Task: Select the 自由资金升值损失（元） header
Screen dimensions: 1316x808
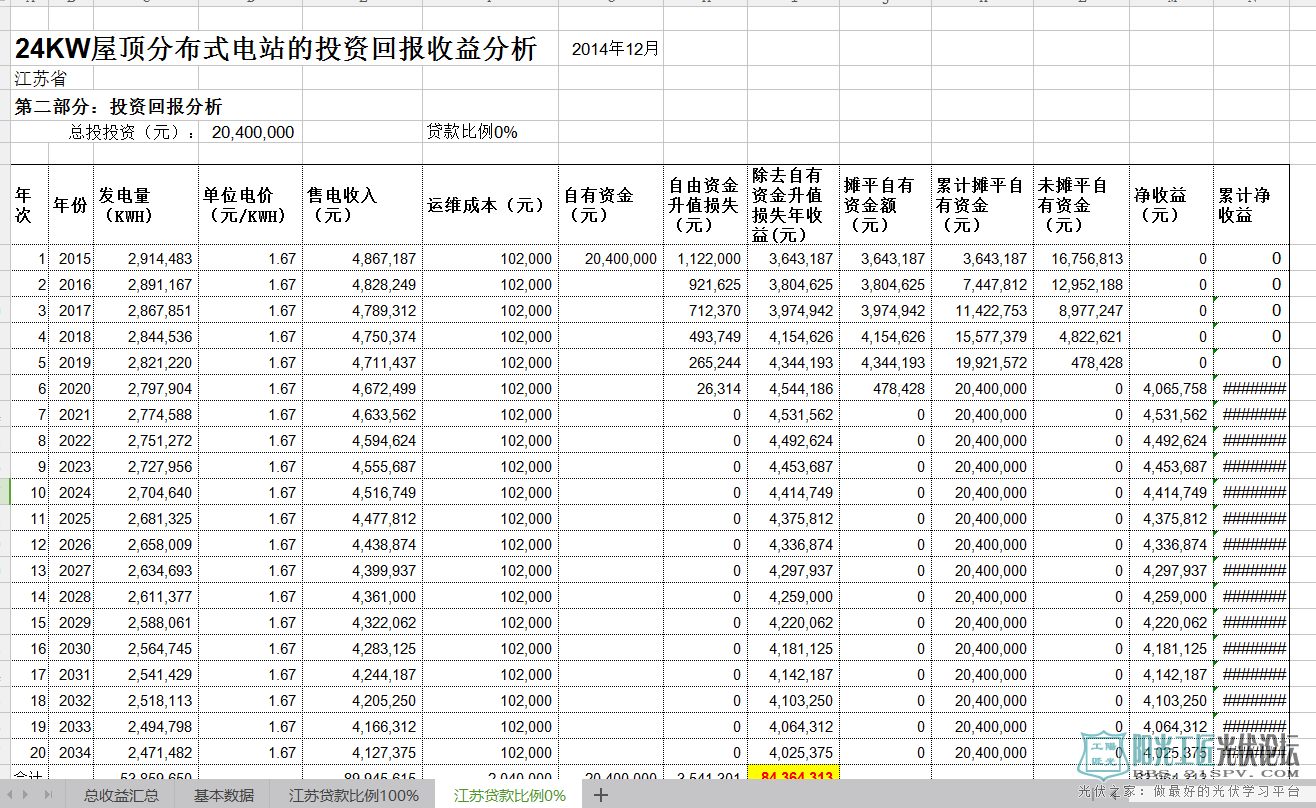Action: click(x=705, y=205)
